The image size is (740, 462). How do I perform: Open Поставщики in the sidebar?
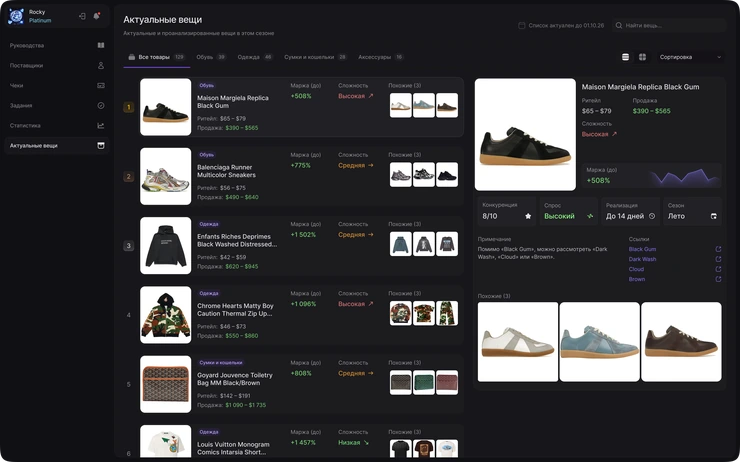pyautogui.click(x=57, y=66)
